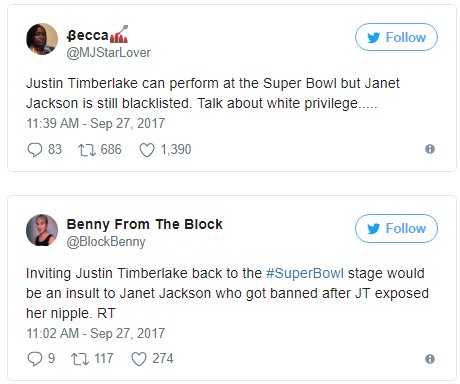Click Becca's profile picture
This screenshot has height=384, width=460.
pyautogui.click(x=42, y=39)
